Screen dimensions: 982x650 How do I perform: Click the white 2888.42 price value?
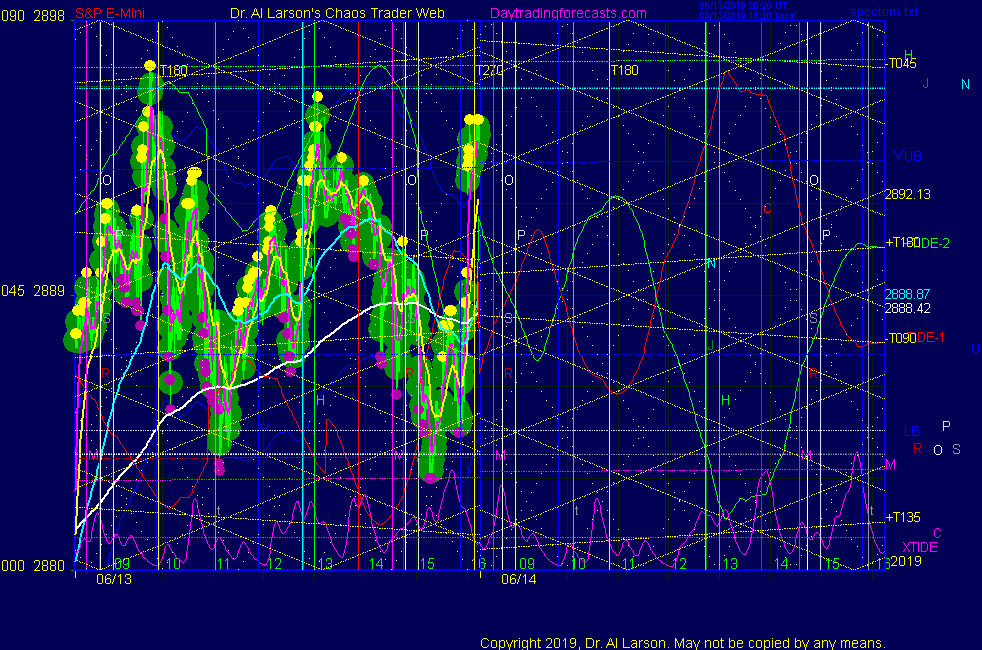[907, 308]
